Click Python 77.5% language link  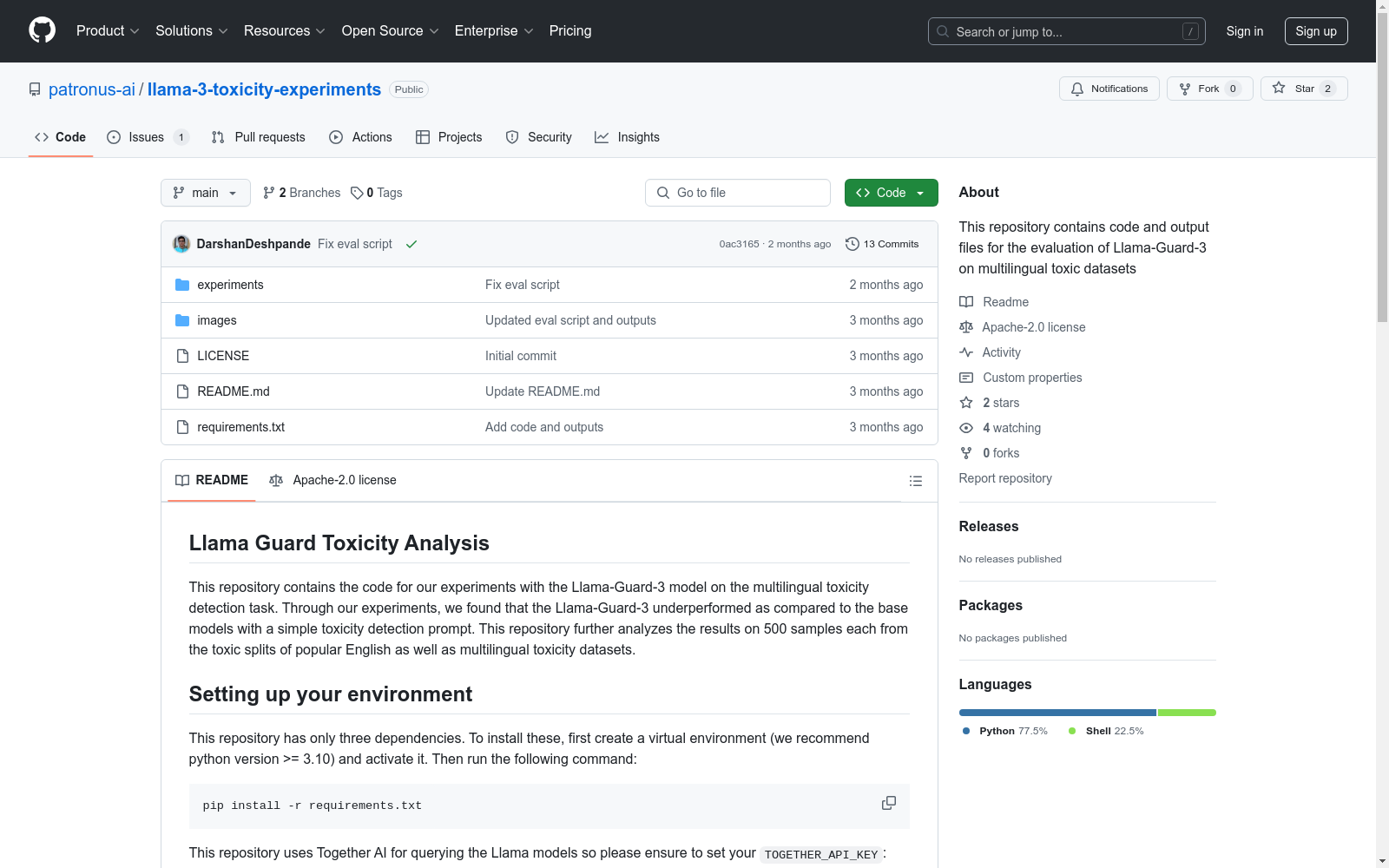tap(1005, 731)
